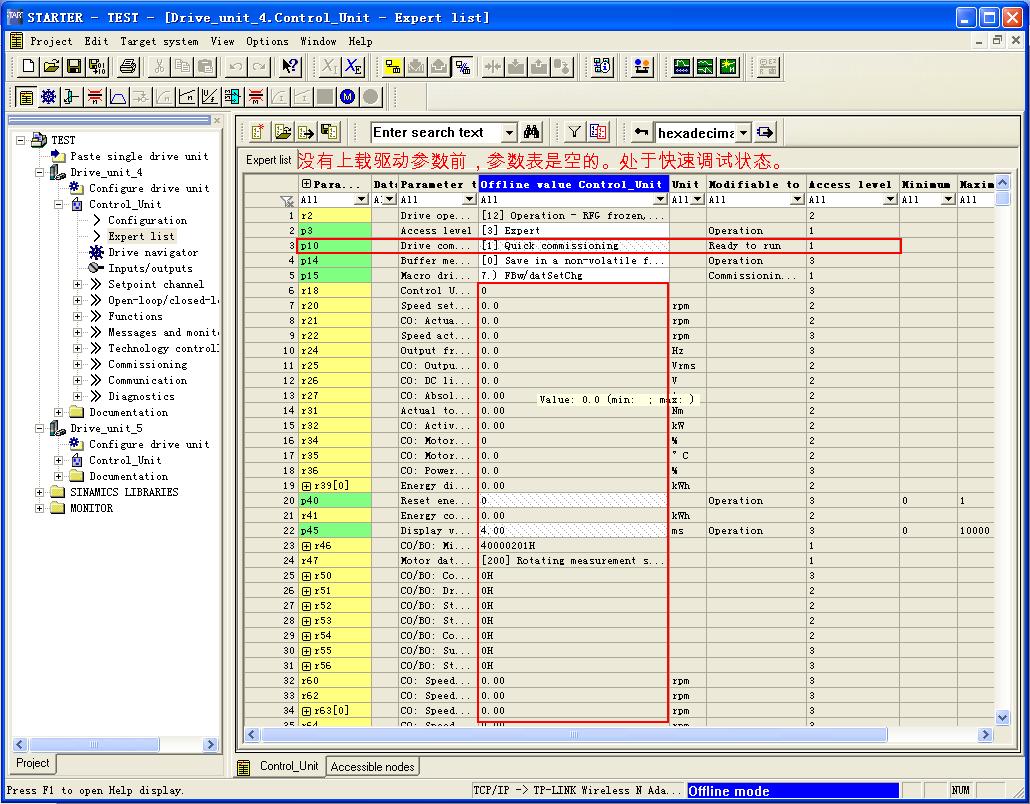Viewport: 1030px width, 804px height.
Task: Select Inputs/outputs in the project tree
Action: point(150,268)
